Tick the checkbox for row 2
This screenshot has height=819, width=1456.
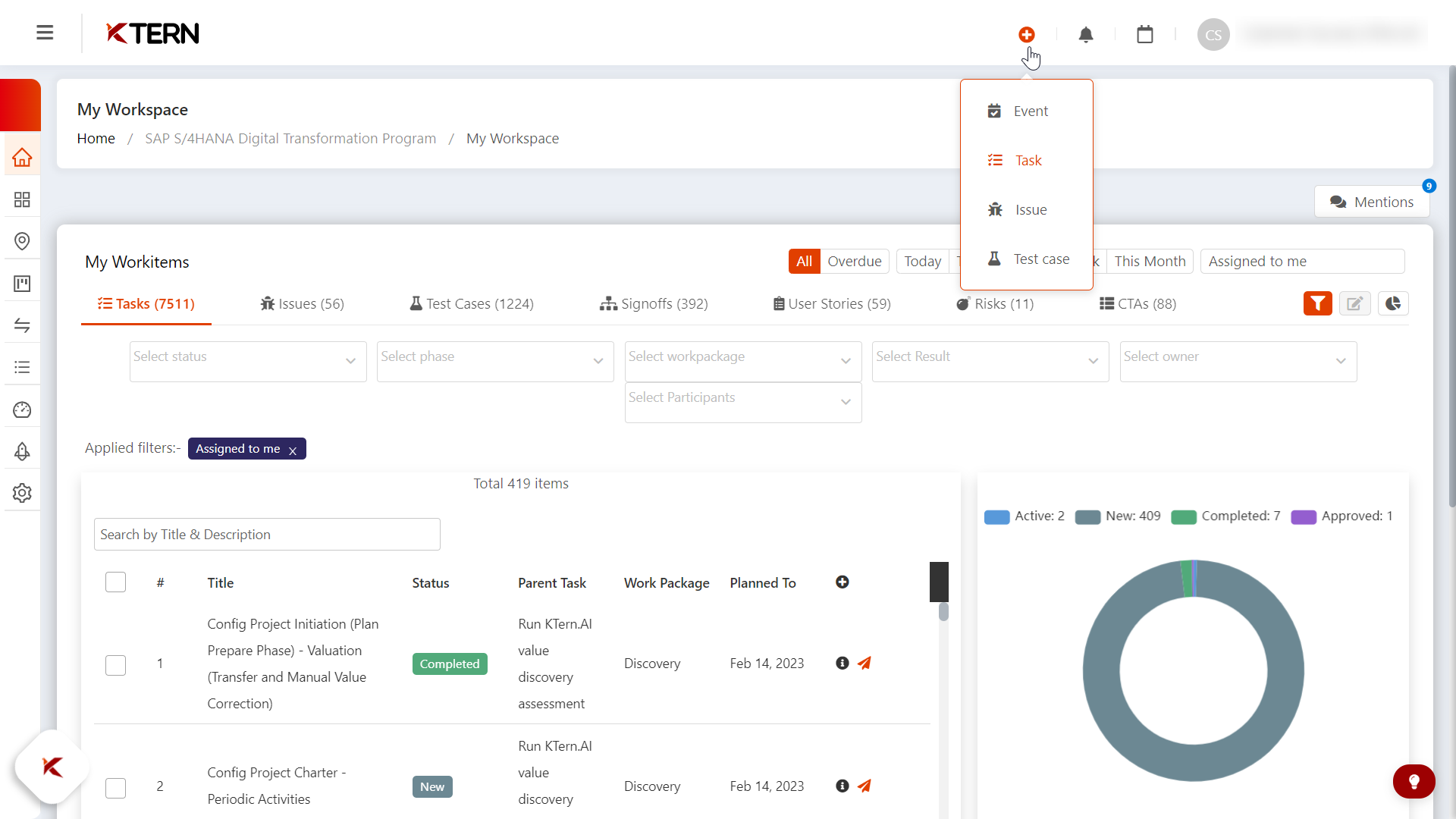115,788
